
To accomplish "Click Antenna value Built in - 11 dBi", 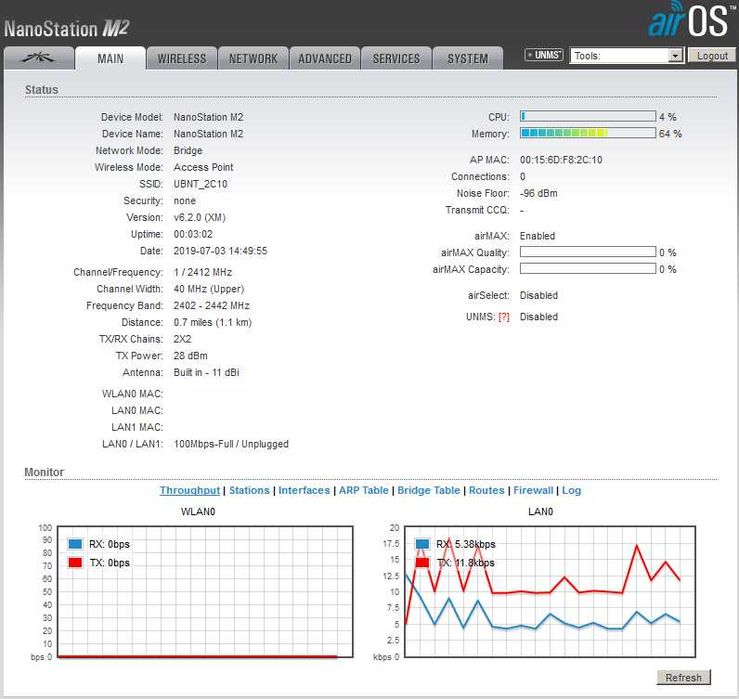I will [x=206, y=372].
